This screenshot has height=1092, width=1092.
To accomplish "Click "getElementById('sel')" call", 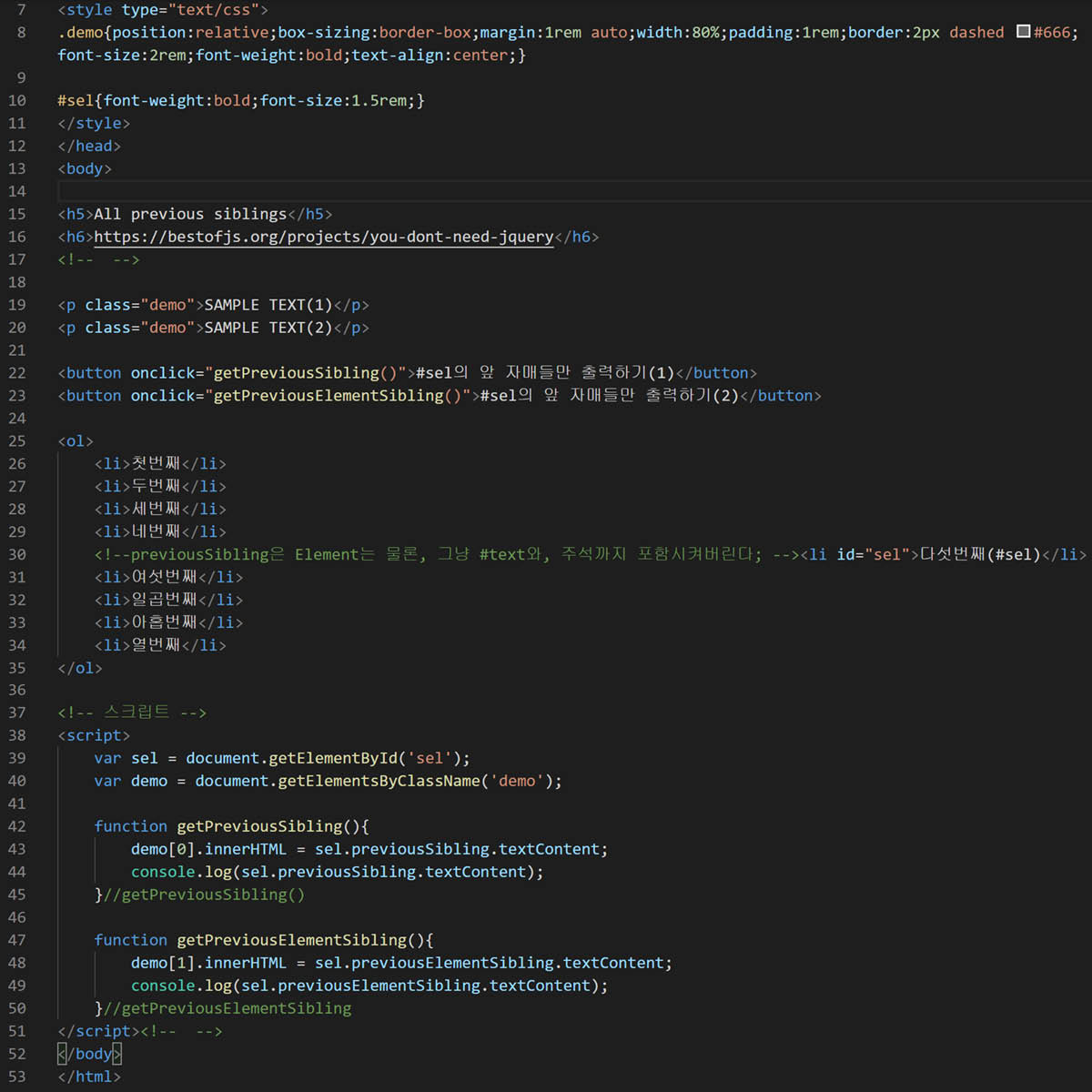I will pos(366,758).
